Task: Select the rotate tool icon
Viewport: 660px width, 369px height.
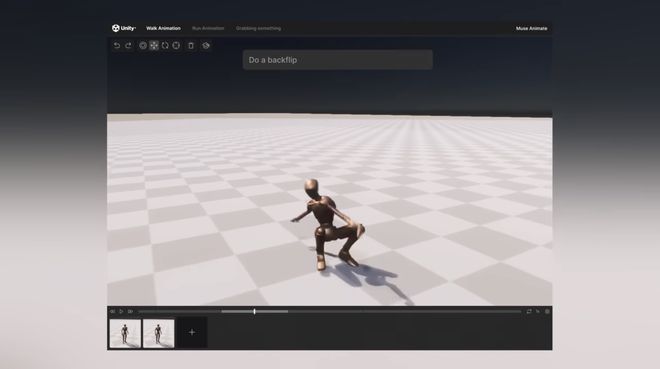Action: tap(165, 45)
